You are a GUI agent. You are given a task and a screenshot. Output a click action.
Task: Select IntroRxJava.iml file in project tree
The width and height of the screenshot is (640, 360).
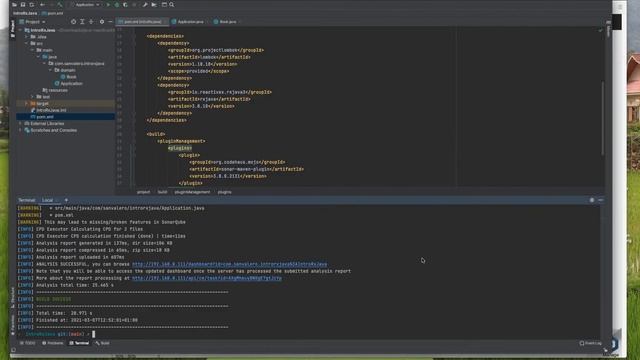coord(48,110)
